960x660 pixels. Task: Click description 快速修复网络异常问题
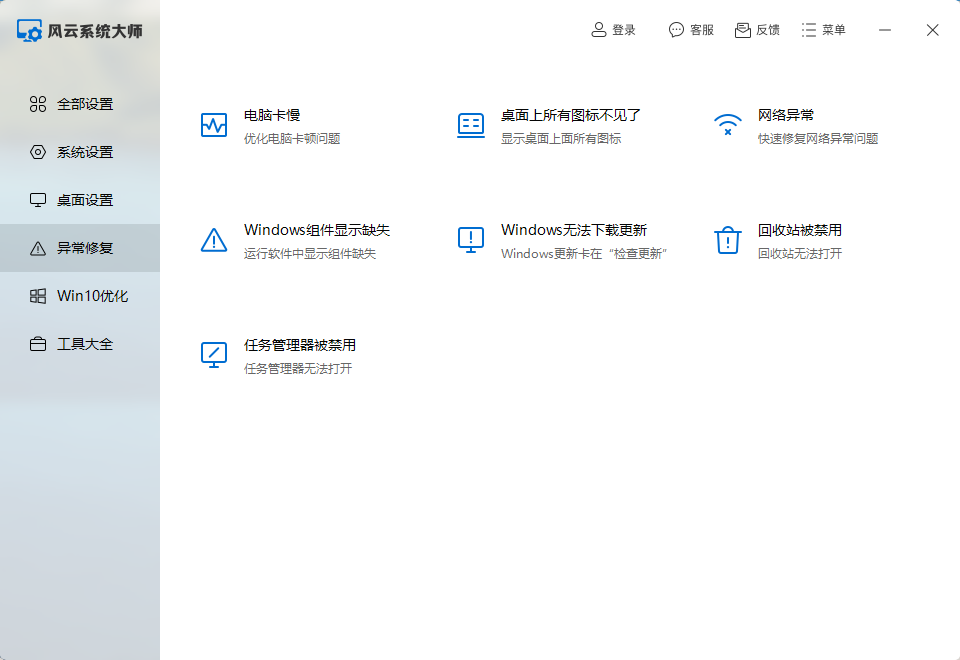pos(818,139)
